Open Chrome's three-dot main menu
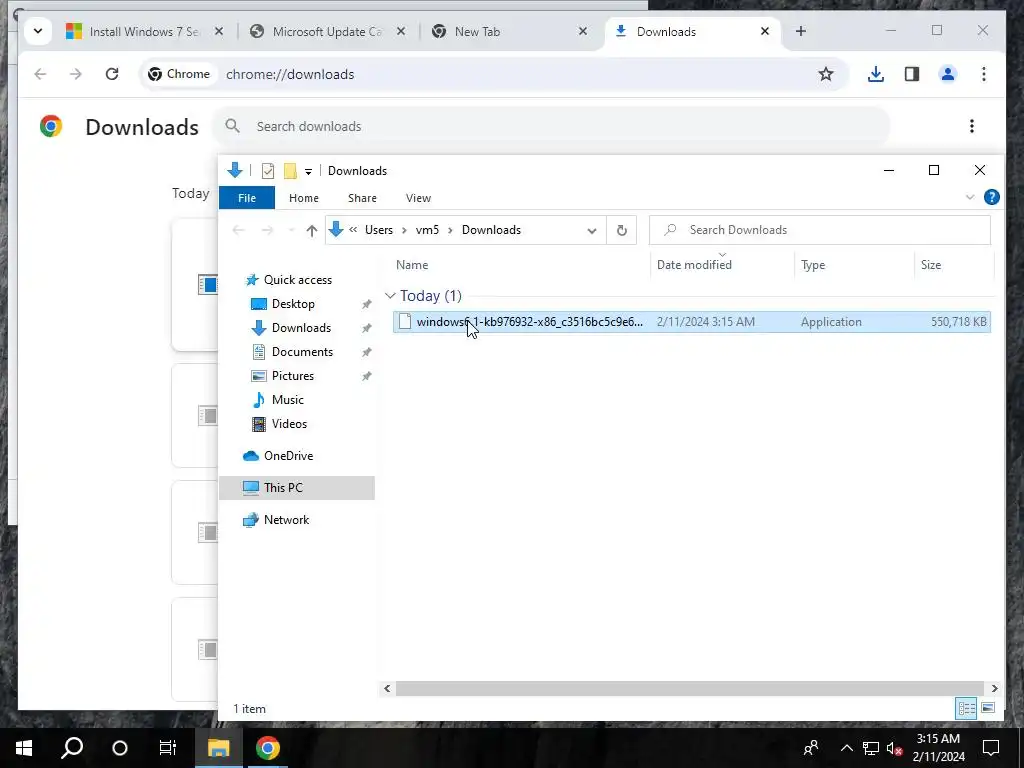Image resolution: width=1024 pixels, height=768 pixels. point(984,74)
